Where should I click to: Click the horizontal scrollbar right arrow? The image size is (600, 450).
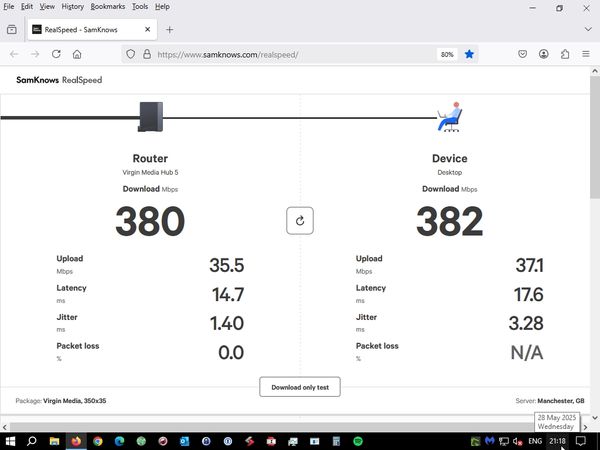[x=585, y=427]
